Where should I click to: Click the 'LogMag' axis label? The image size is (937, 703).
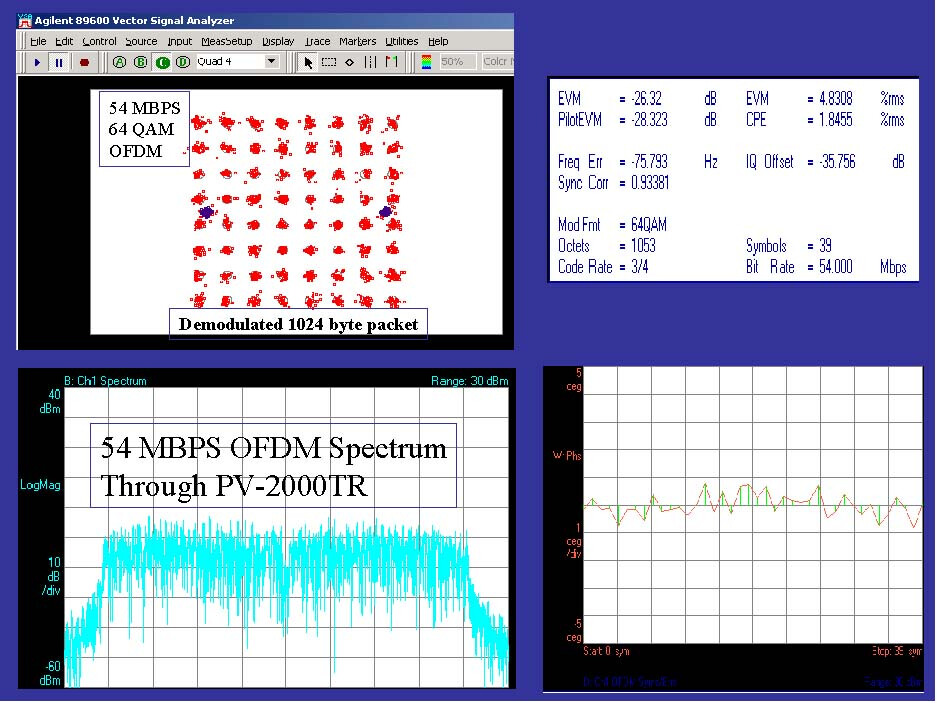41,485
